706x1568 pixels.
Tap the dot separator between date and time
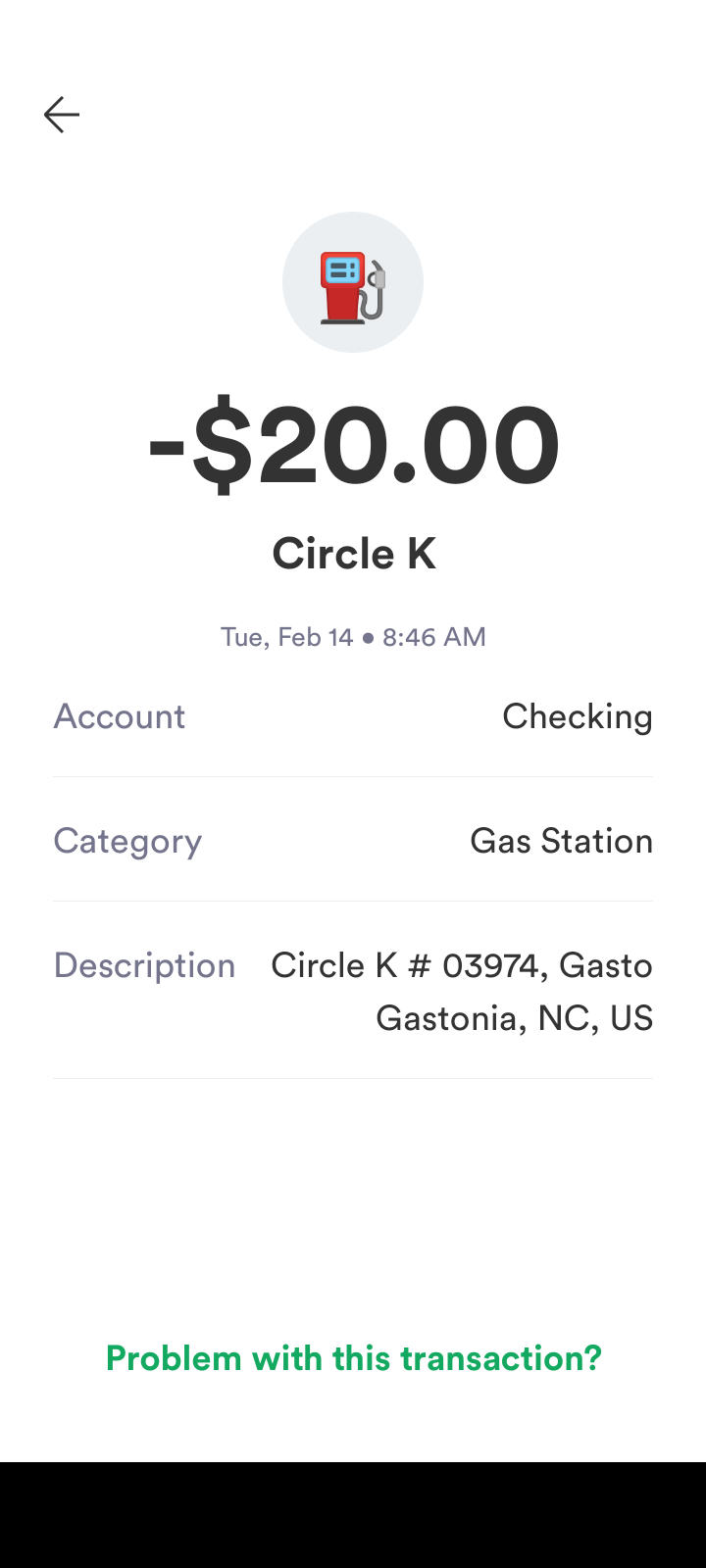tap(368, 637)
